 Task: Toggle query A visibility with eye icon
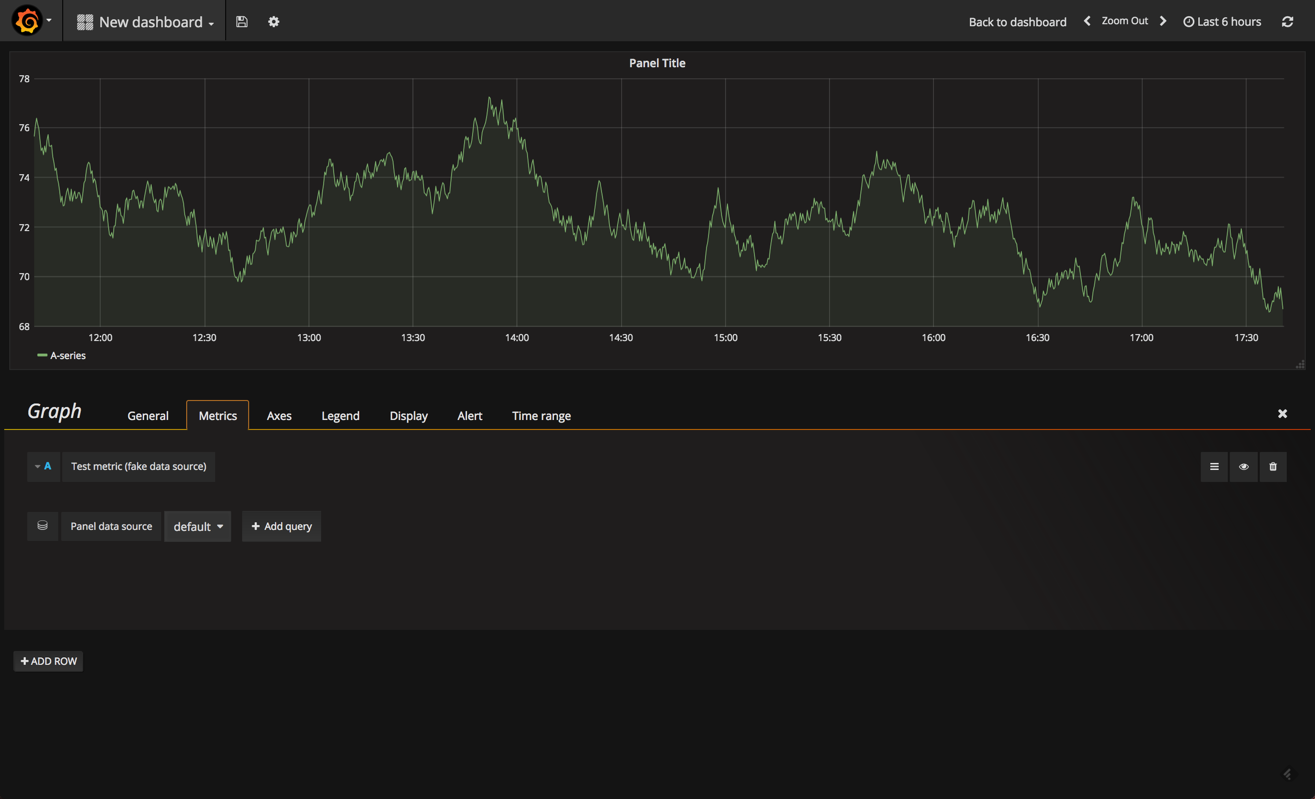pyautogui.click(x=1244, y=466)
